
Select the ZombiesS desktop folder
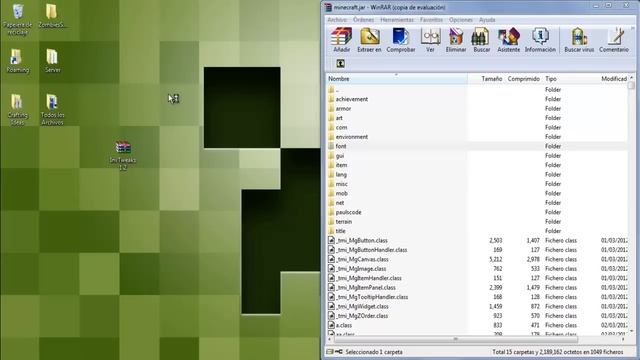pos(52,16)
